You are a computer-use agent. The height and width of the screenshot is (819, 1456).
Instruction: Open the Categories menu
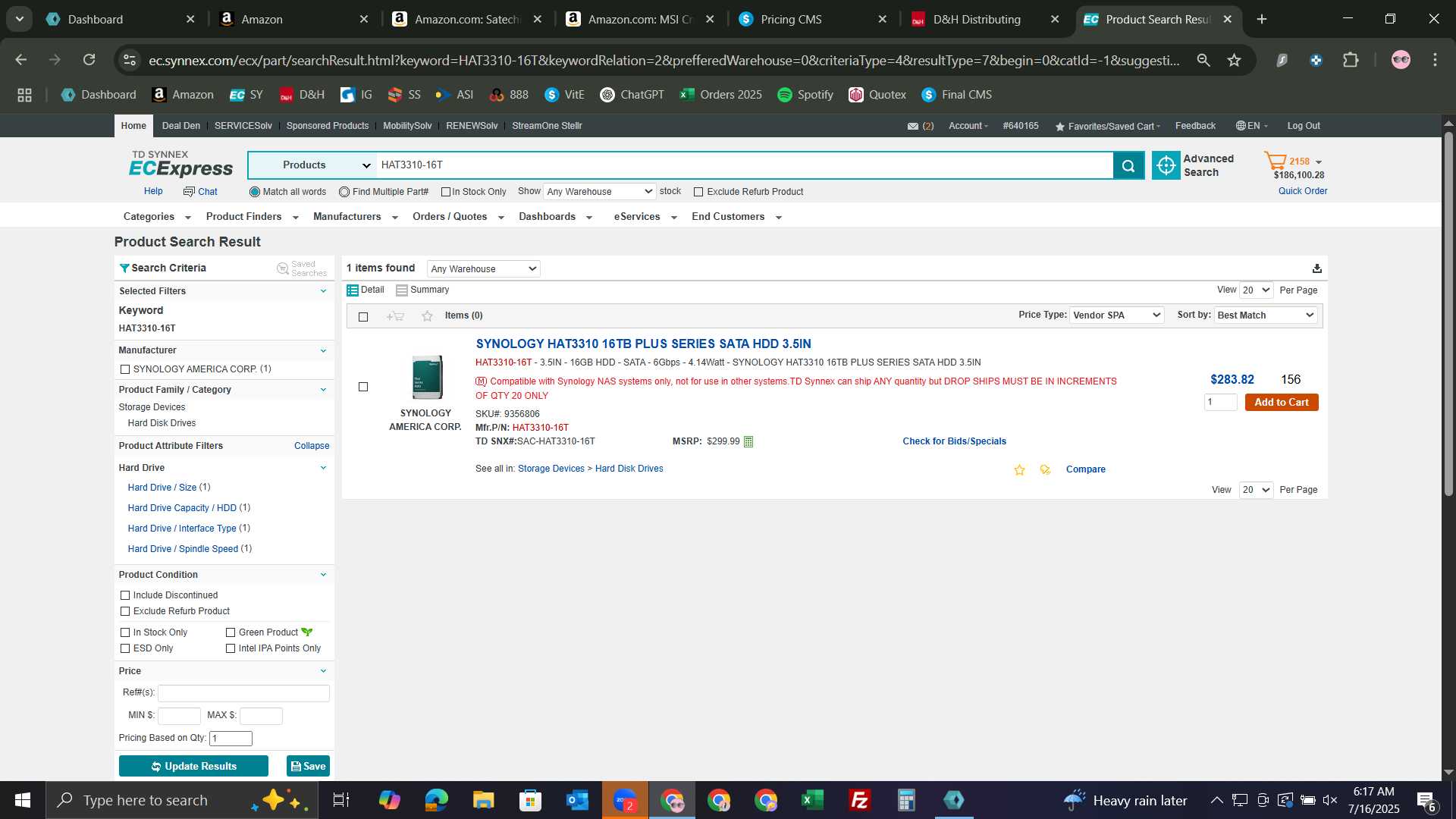coord(157,217)
